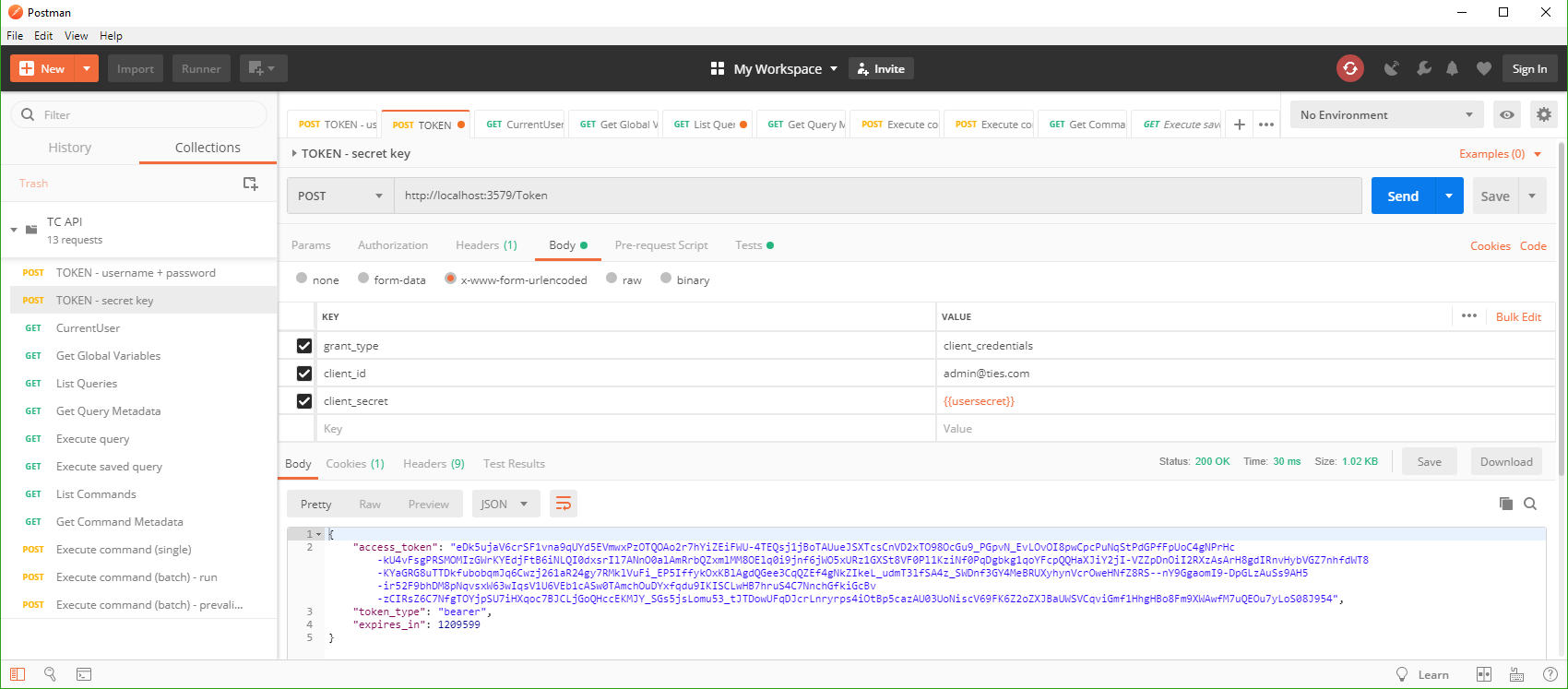Image resolution: width=1568 pixels, height=689 pixels.
Task: Open the POST method dropdown
Action: coord(339,196)
